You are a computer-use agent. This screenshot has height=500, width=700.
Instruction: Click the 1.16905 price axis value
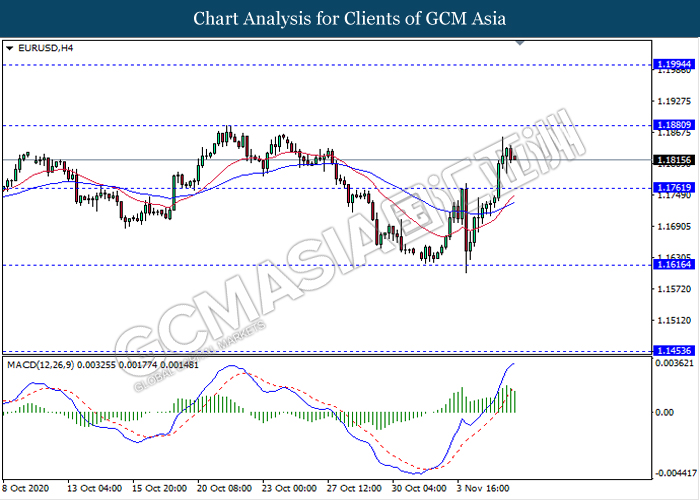(x=674, y=227)
